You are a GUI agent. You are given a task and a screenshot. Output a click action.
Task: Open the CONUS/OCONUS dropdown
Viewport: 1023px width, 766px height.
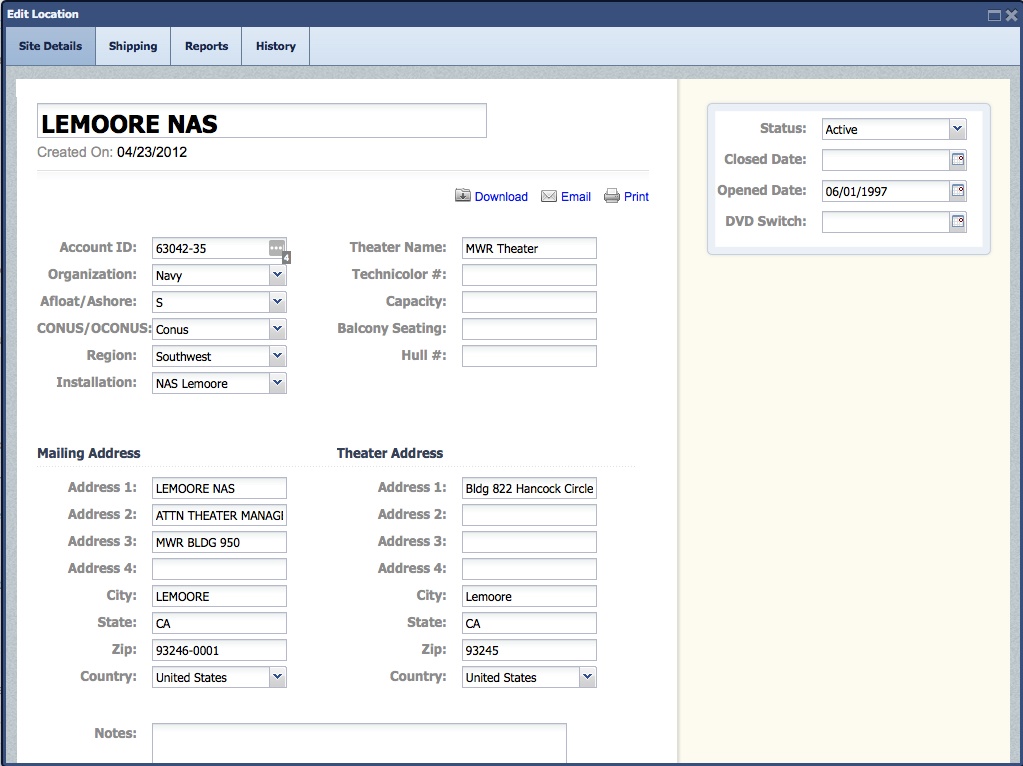click(277, 329)
